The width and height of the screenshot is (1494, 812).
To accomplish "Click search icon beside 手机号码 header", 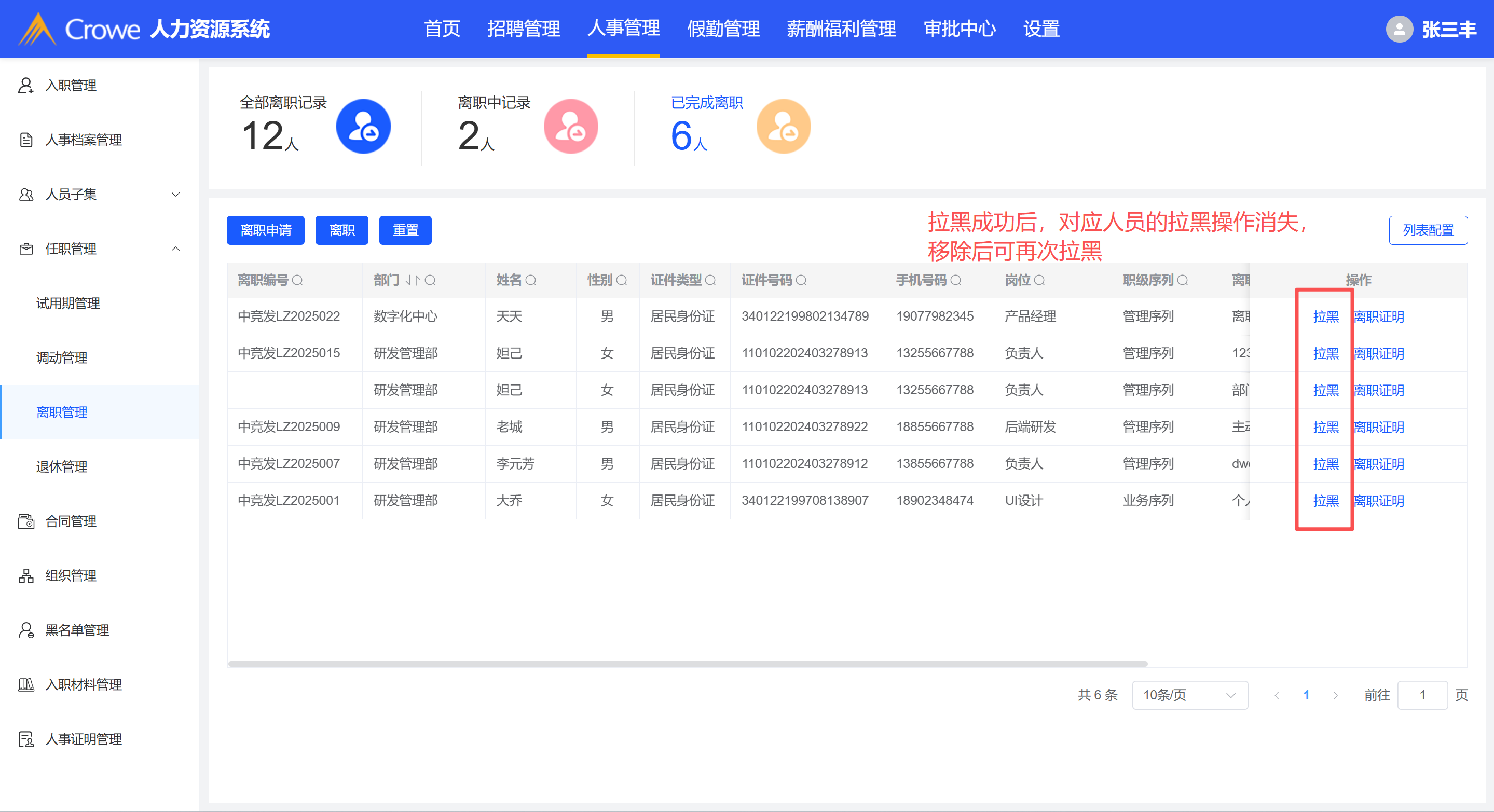I will click(956, 281).
